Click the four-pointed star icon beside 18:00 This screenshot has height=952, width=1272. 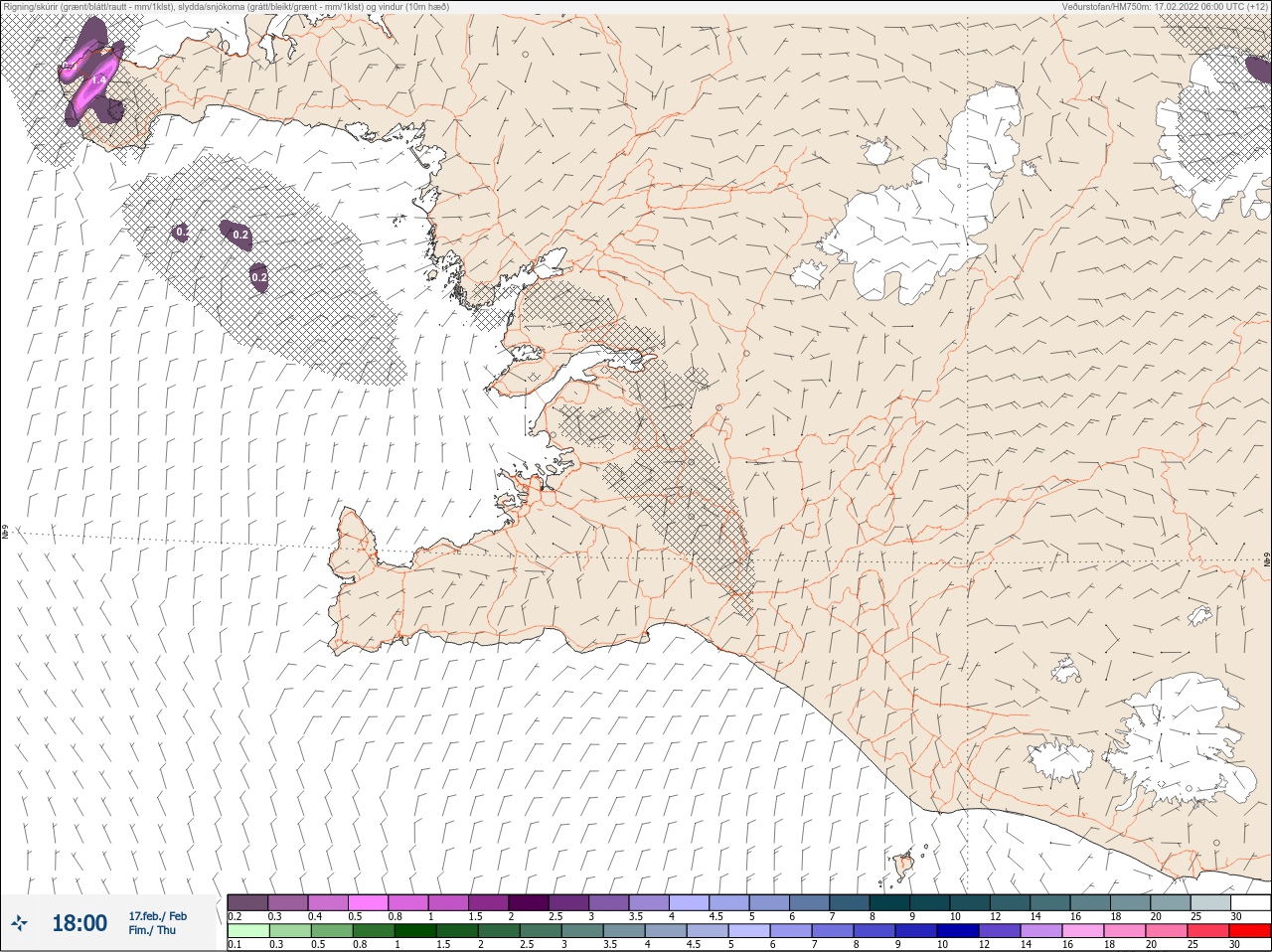pos(20,924)
